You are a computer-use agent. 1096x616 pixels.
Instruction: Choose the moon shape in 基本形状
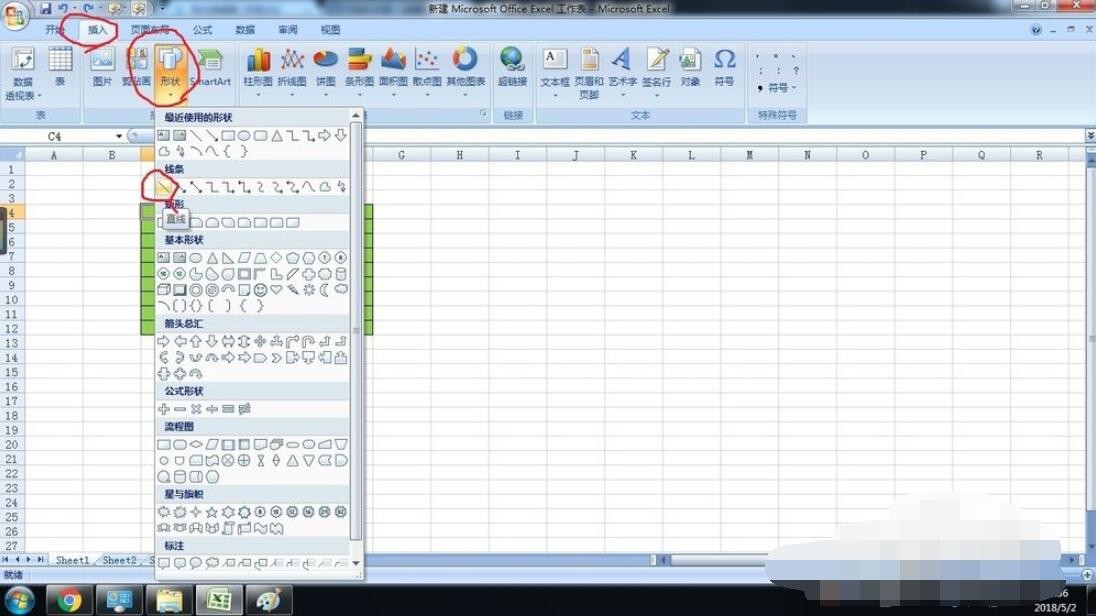pos(324,289)
